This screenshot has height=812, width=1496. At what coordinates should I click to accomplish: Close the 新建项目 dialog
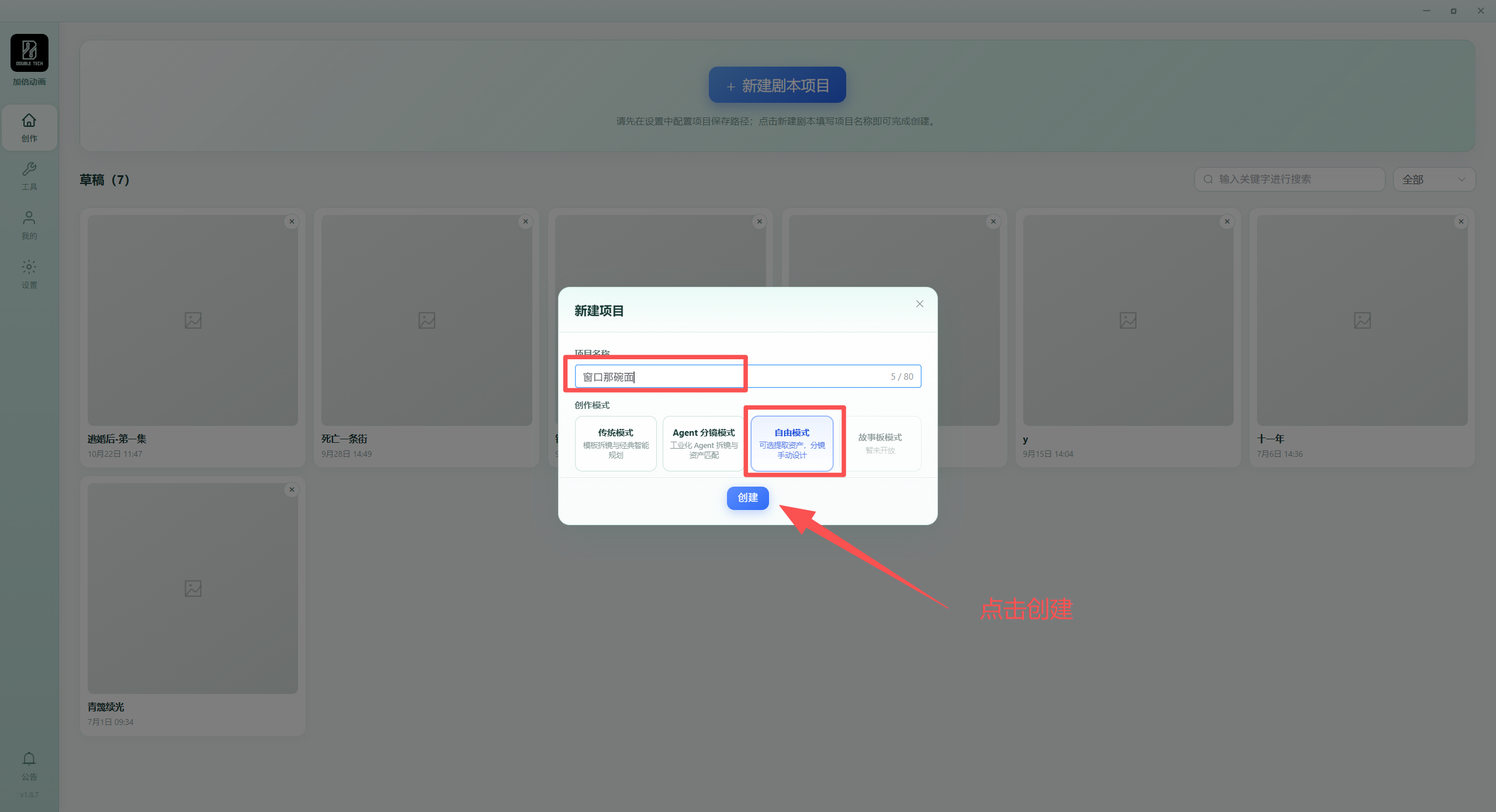click(919, 304)
